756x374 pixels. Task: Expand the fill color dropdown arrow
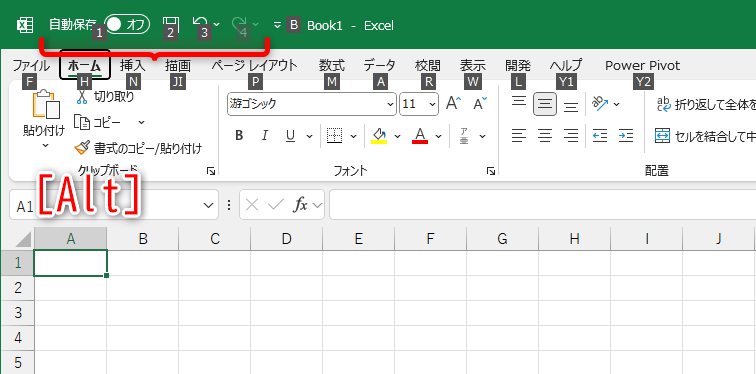point(397,136)
